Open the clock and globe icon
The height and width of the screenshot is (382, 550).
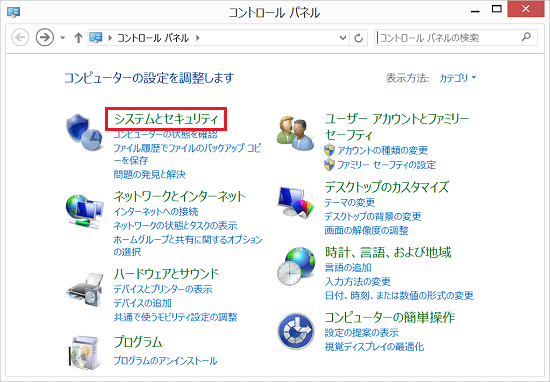(x=296, y=266)
